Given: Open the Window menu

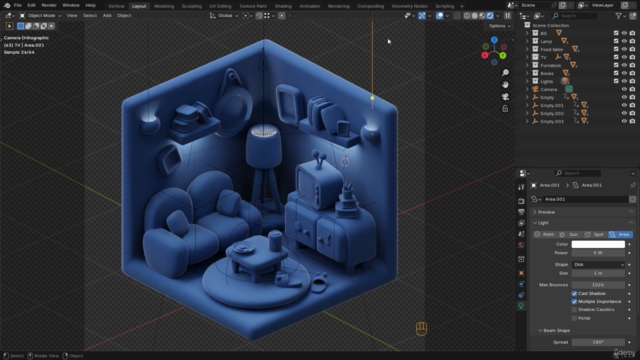Looking at the screenshot, I should click(71, 5).
